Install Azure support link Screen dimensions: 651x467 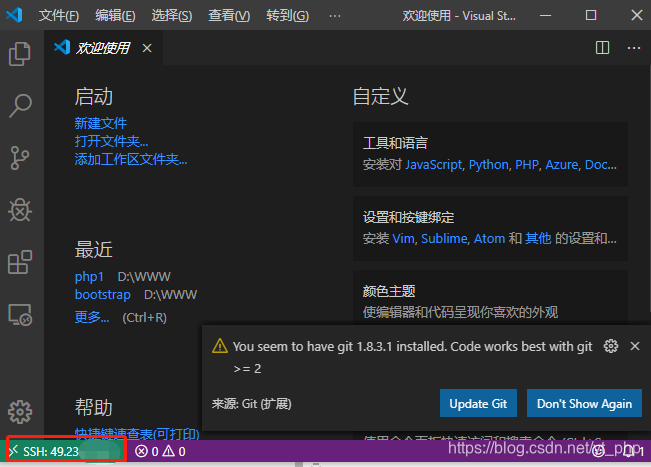[x=562, y=165]
